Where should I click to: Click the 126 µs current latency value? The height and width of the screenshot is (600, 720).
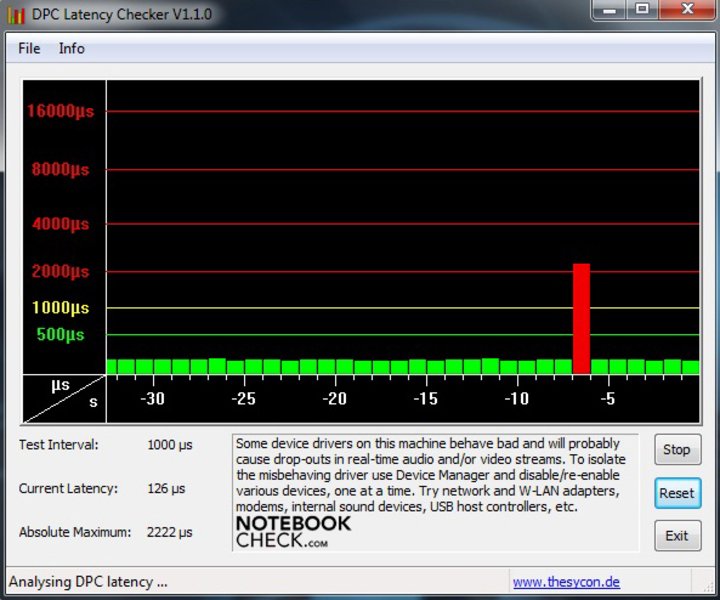pyautogui.click(x=166, y=488)
